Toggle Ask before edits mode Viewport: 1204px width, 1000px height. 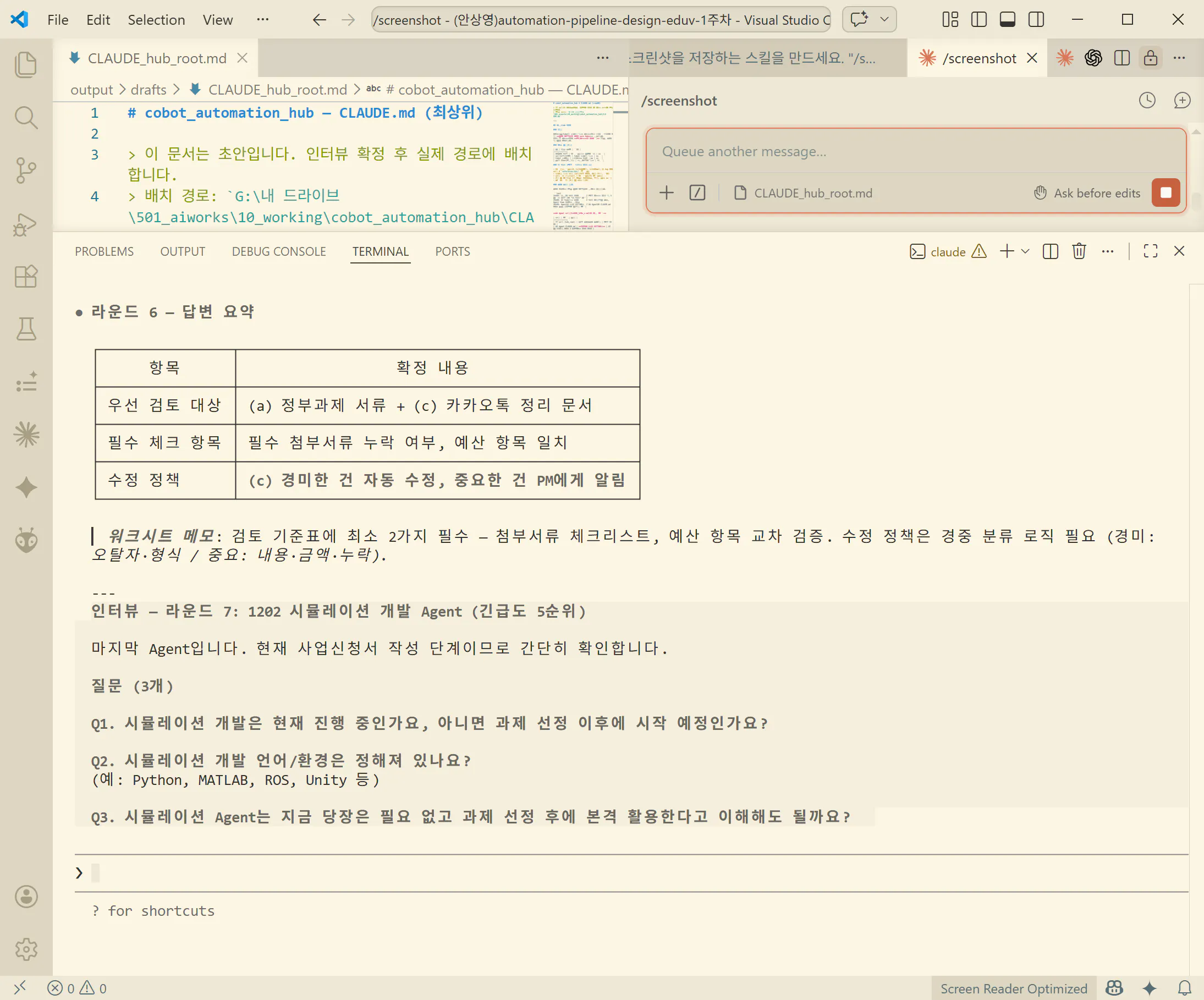[x=1086, y=193]
